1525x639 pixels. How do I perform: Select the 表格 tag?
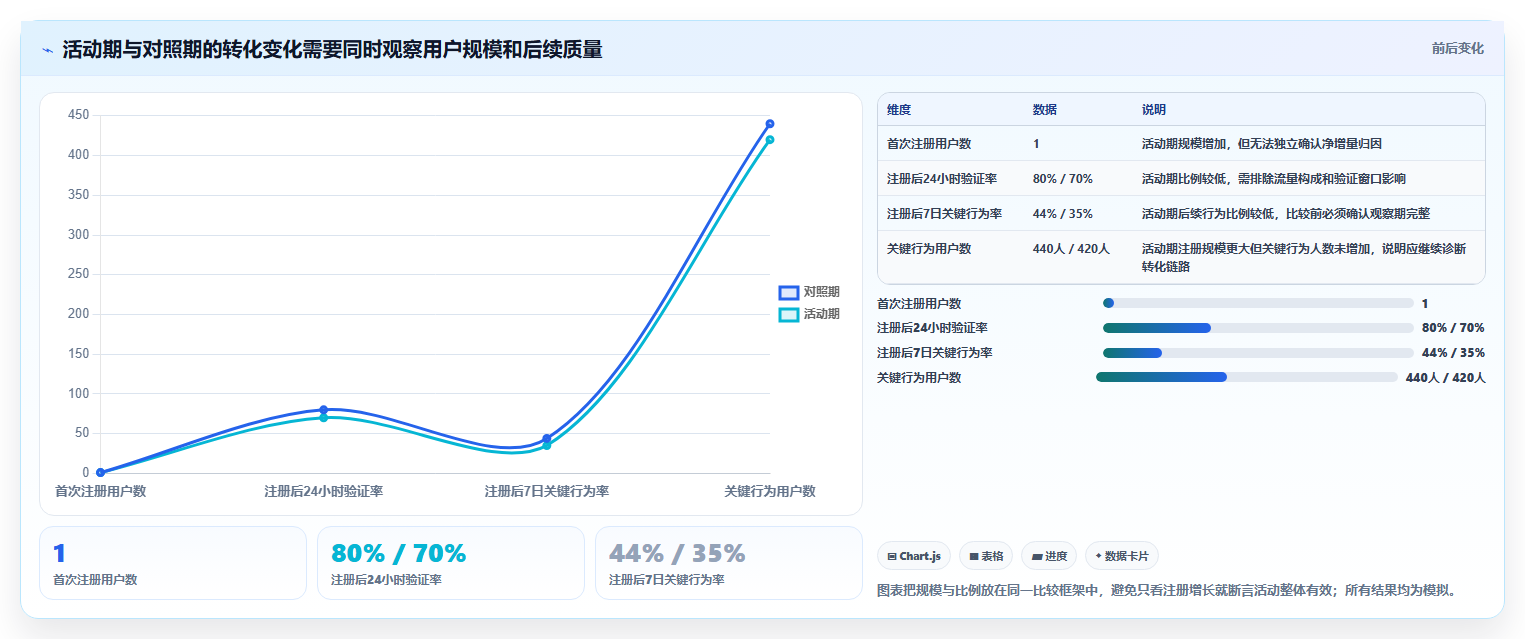[x=986, y=556]
